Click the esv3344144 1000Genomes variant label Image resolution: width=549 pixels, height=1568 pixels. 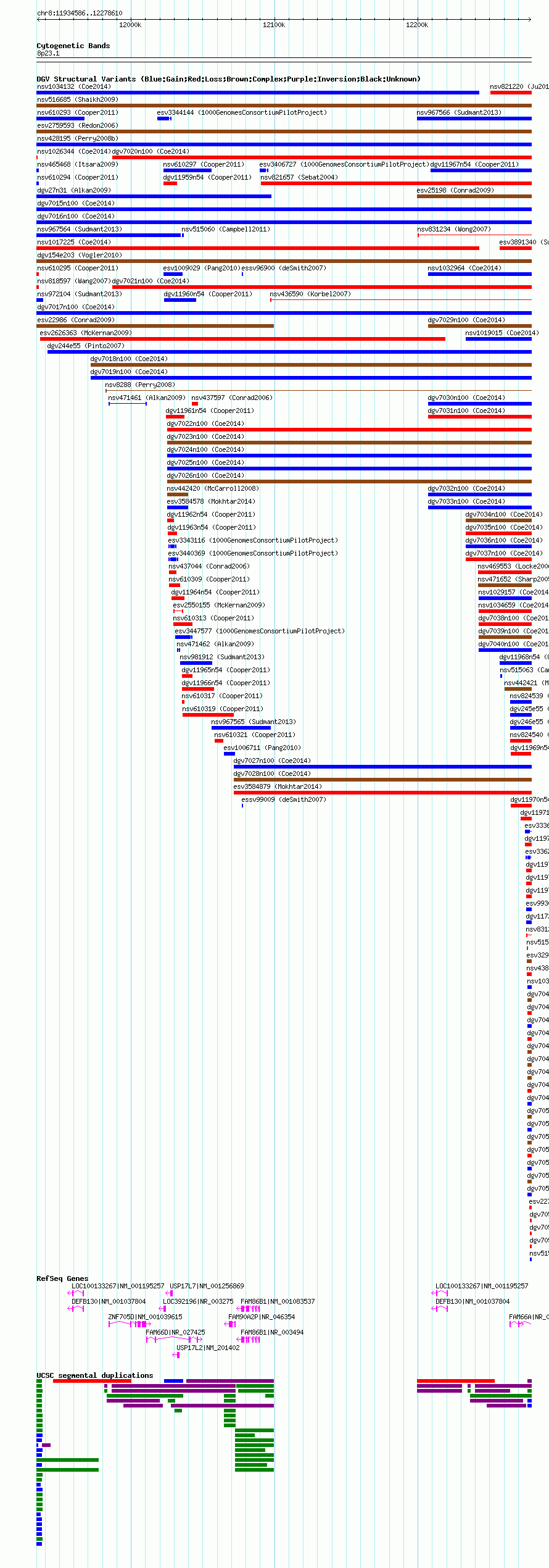(242, 112)
